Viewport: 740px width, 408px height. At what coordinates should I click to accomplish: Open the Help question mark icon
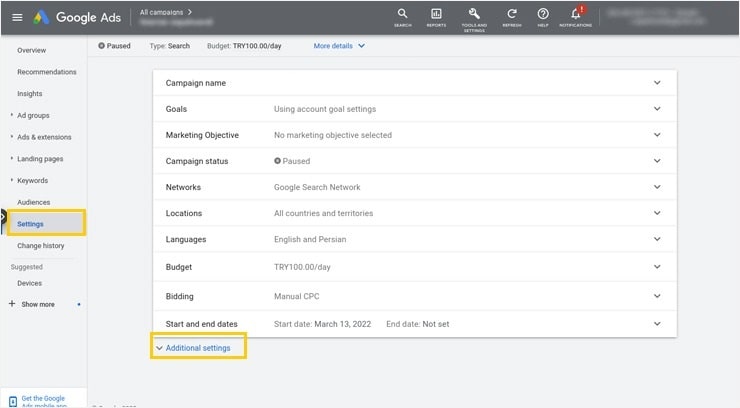tap(543, 15)
